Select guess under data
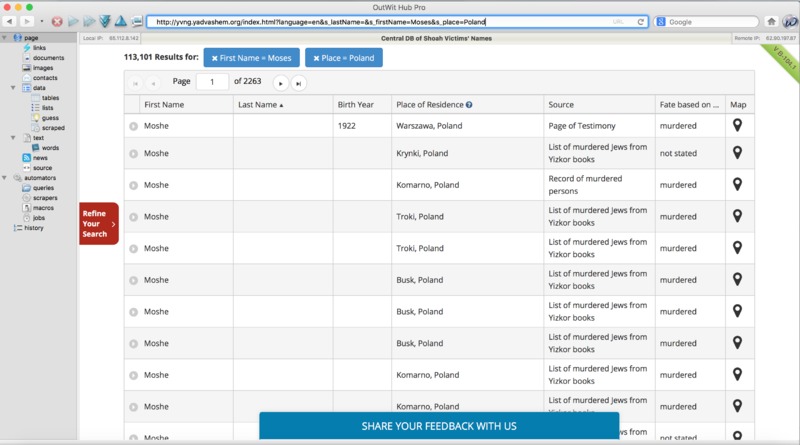 click(50, 118)
